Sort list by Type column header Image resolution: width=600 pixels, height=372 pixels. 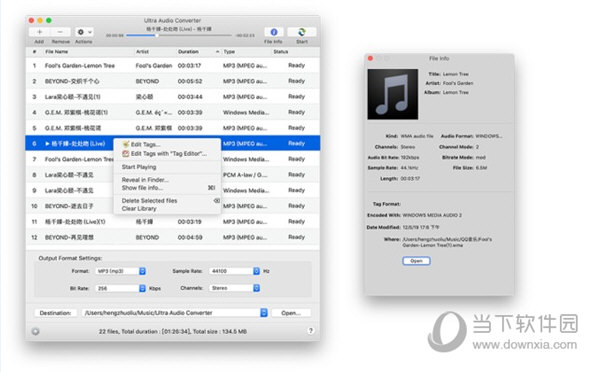tap(229, 52)
